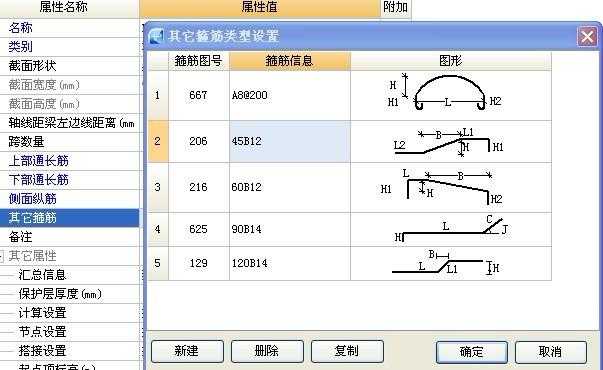Select the 名称 property row
603x370 pixels.
click(x=70, y=28)
